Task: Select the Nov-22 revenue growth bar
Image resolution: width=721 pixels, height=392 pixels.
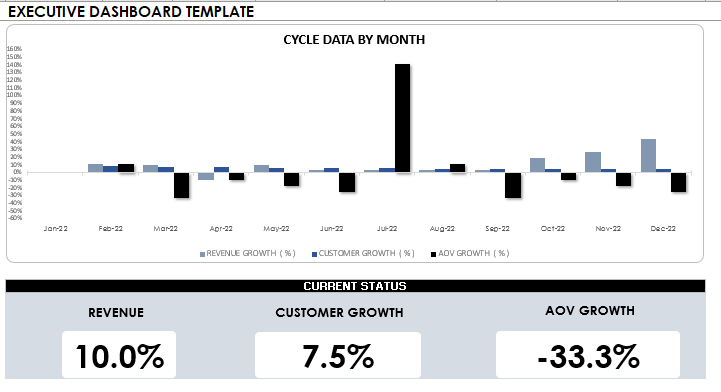Action: pyautogui.click(x=593, y=162)
